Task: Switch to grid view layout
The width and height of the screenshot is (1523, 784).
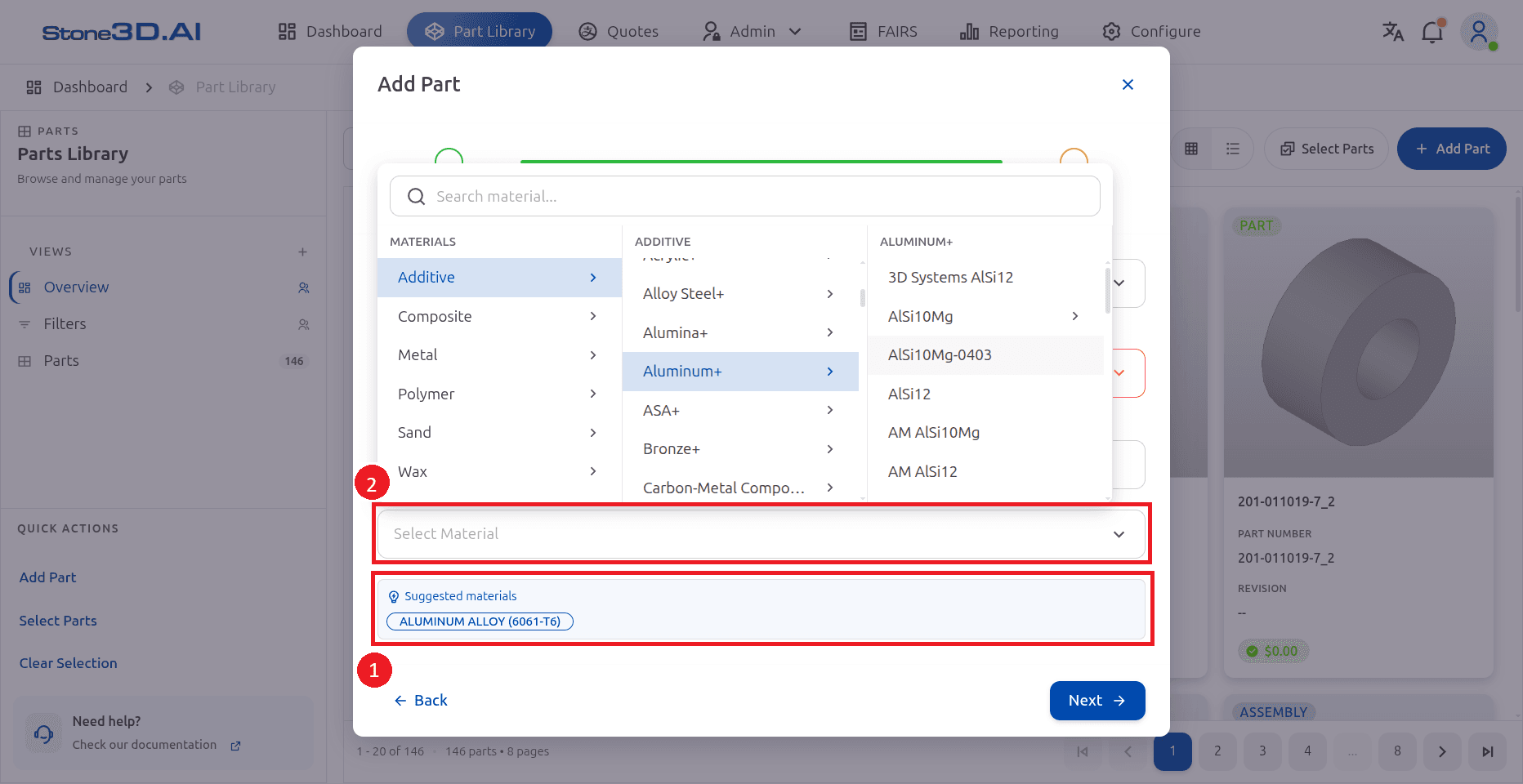Action: coord(1191,149)
